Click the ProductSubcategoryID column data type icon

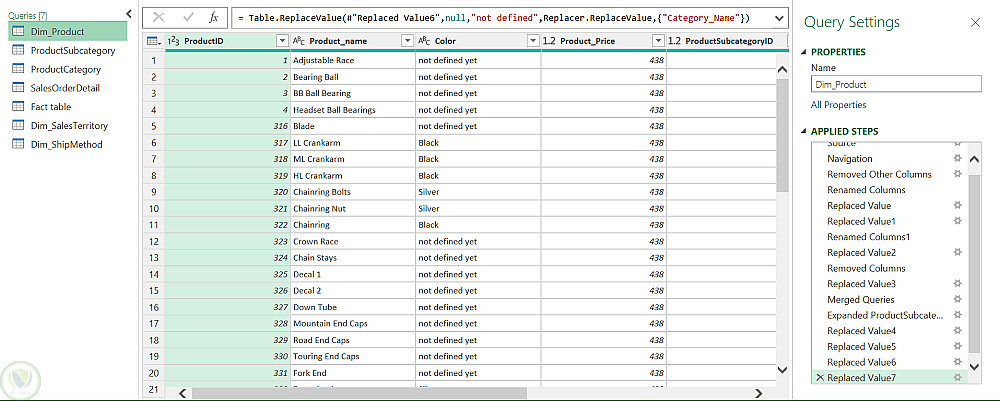[x=675, y=41]
